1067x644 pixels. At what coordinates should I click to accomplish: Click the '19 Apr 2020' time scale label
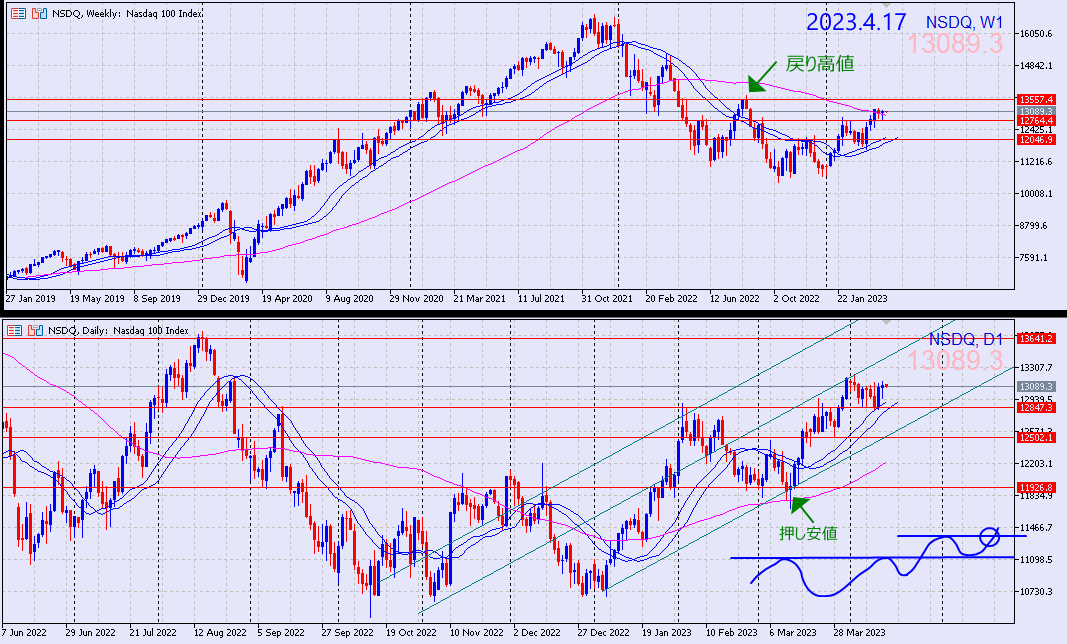(287, 298)
